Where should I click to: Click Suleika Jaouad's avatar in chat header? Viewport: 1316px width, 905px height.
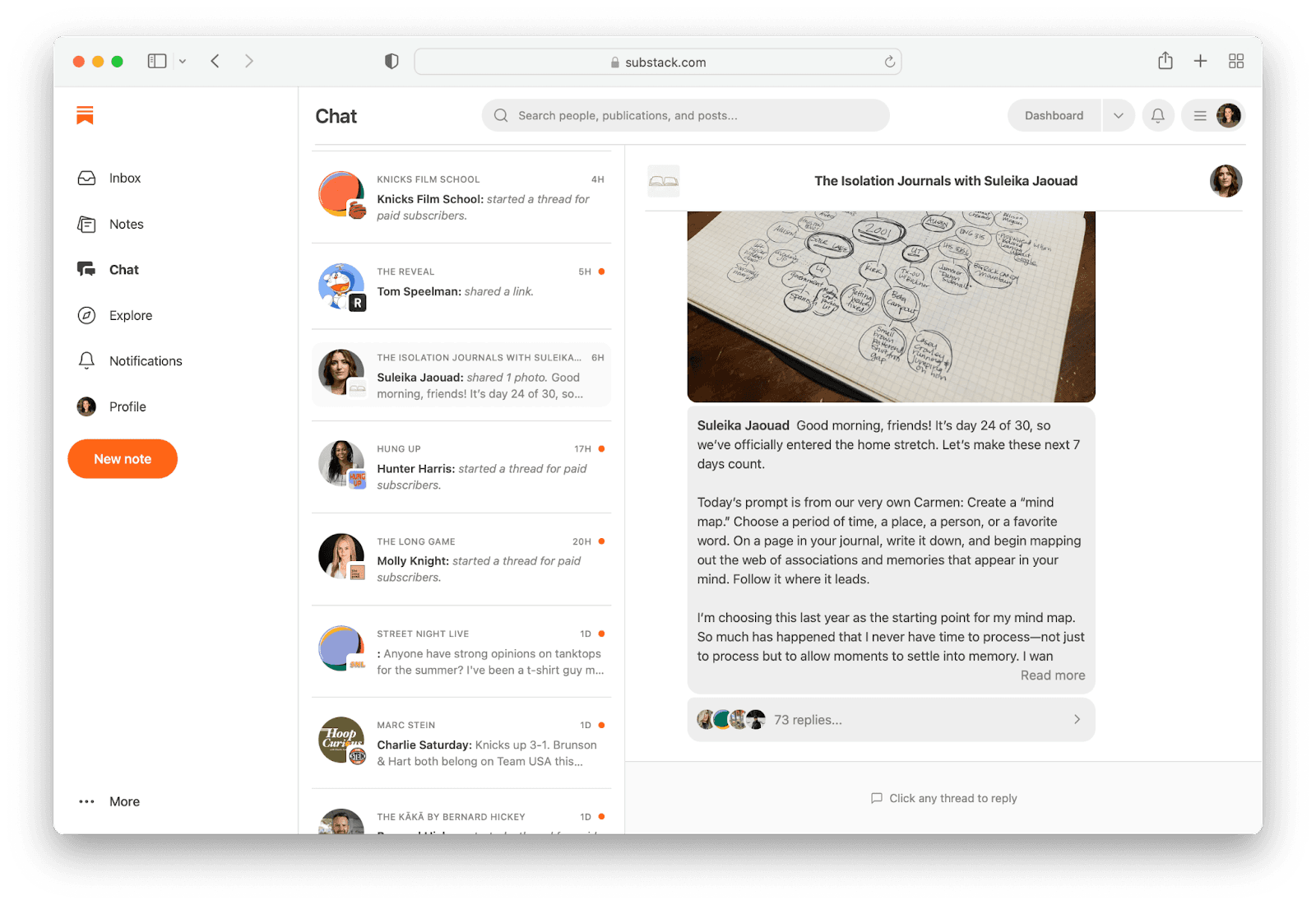[1226, 181]
